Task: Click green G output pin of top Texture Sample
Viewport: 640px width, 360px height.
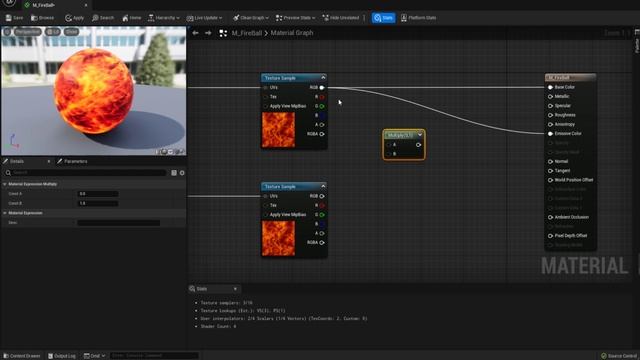Action: point(322,106)
